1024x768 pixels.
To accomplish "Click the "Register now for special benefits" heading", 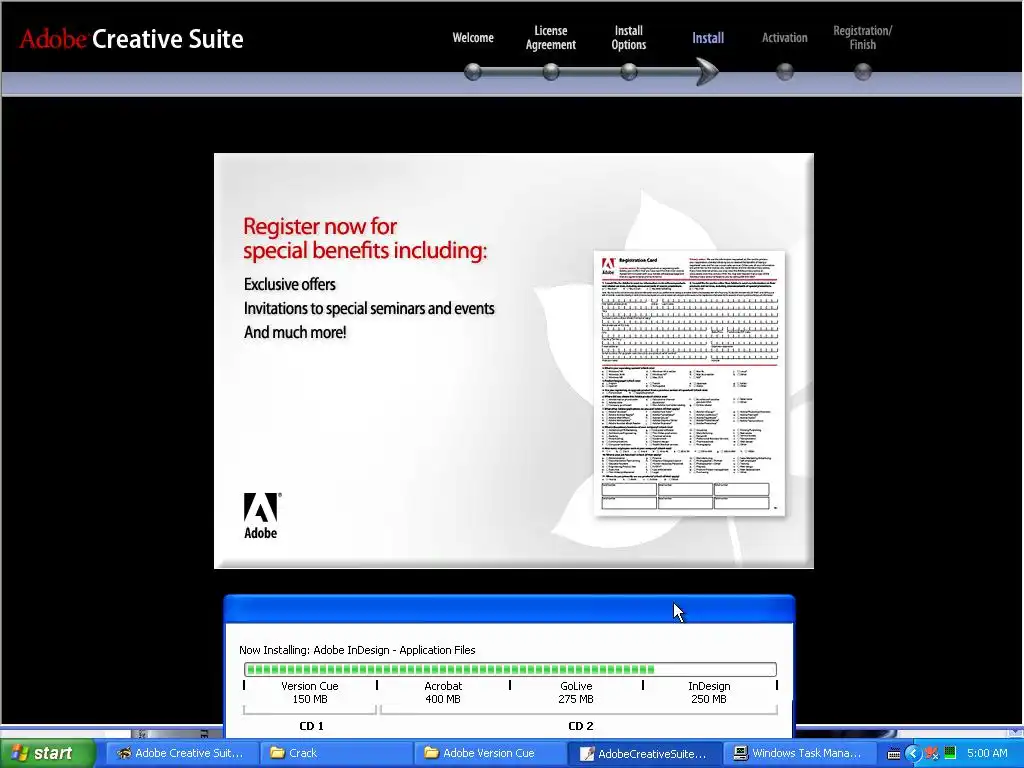I will pyautogui.click(x=365, y=238).
